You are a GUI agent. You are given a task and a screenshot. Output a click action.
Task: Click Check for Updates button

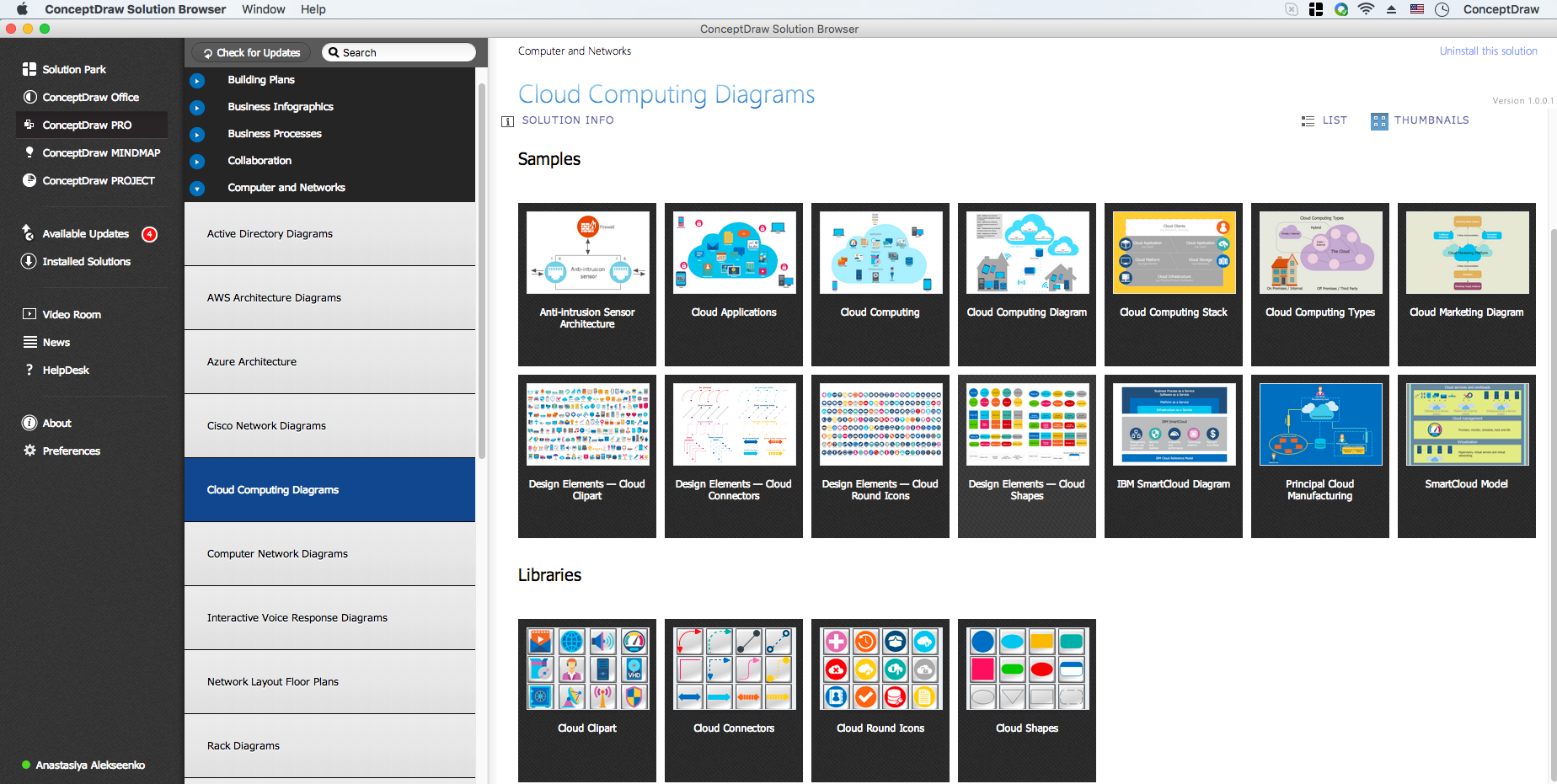pos(251,52)
